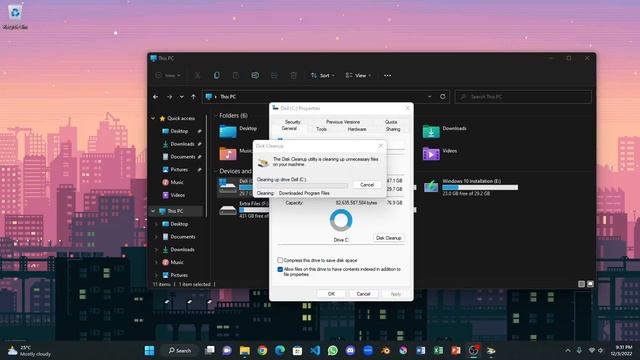The image size is (640, 360).
Task: Toggle Compress this drive to save disk space
Action: 280,260
